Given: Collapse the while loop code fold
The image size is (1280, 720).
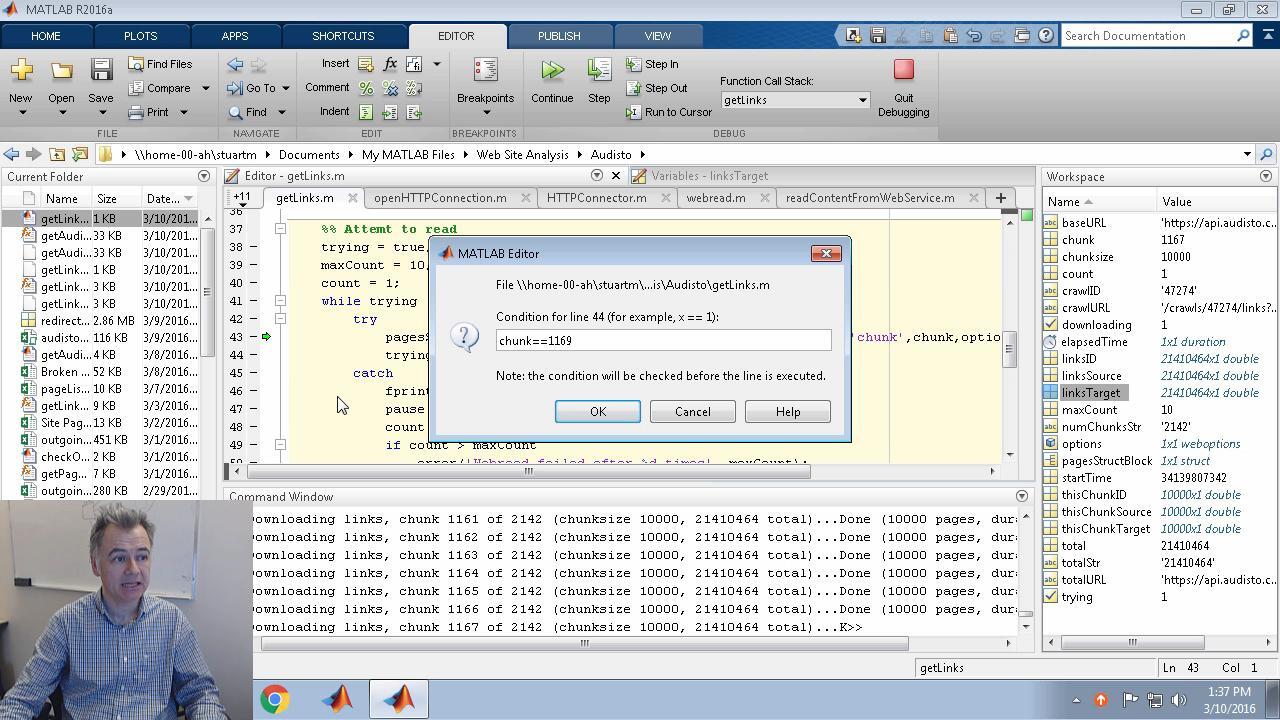Looking at the screenshot, I should tap(281, 301).
